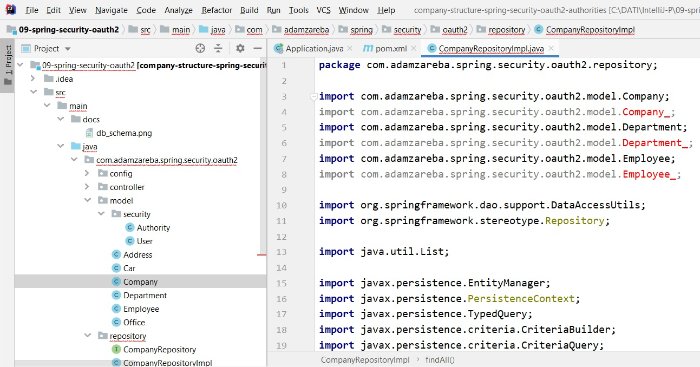Click the red error stripe marker

(x=262, y=254)
